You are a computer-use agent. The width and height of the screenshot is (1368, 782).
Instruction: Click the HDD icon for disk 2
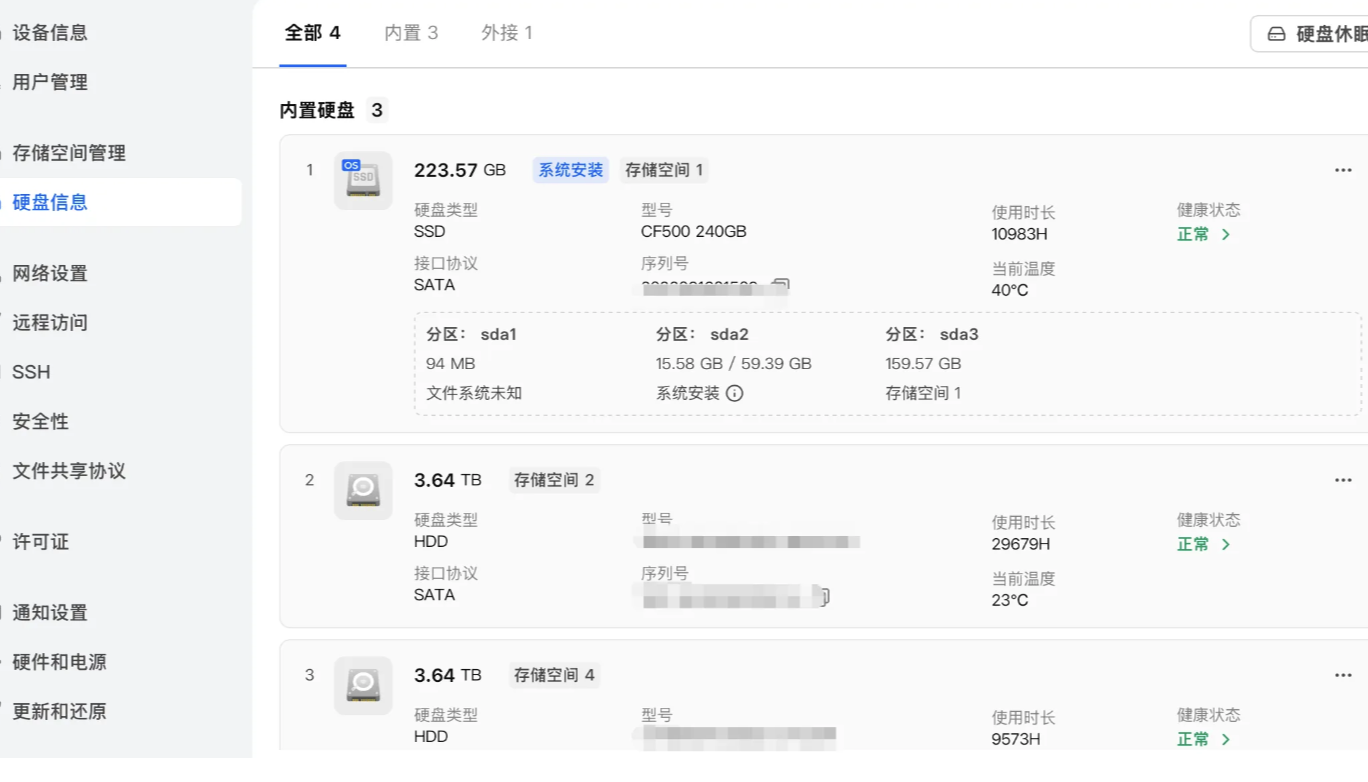(x=362, y=490)
